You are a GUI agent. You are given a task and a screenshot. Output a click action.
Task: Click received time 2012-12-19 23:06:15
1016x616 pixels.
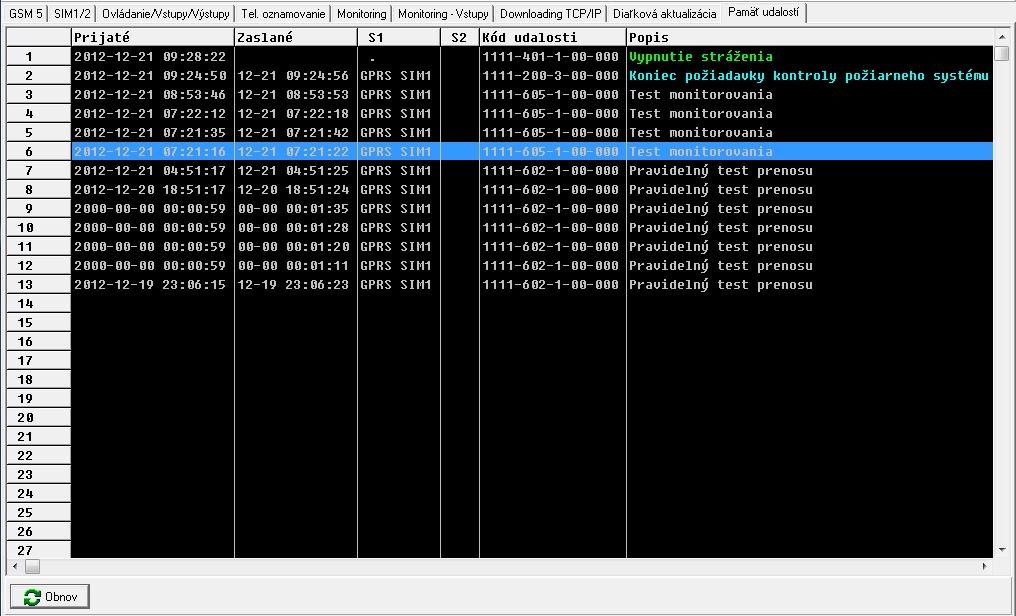point(150,284)
